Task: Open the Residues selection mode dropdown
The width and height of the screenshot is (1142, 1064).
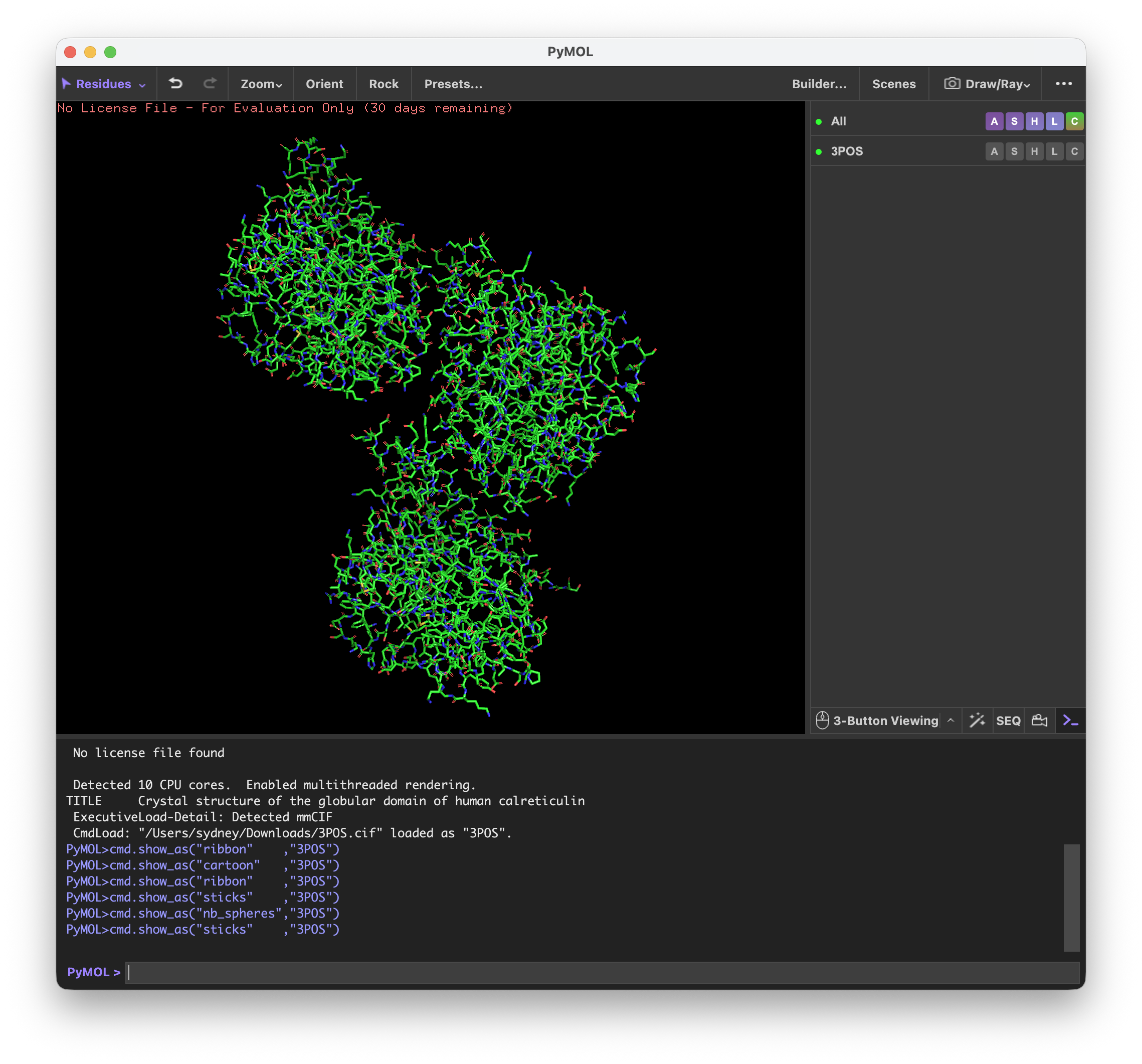Action: pos(104,84)
